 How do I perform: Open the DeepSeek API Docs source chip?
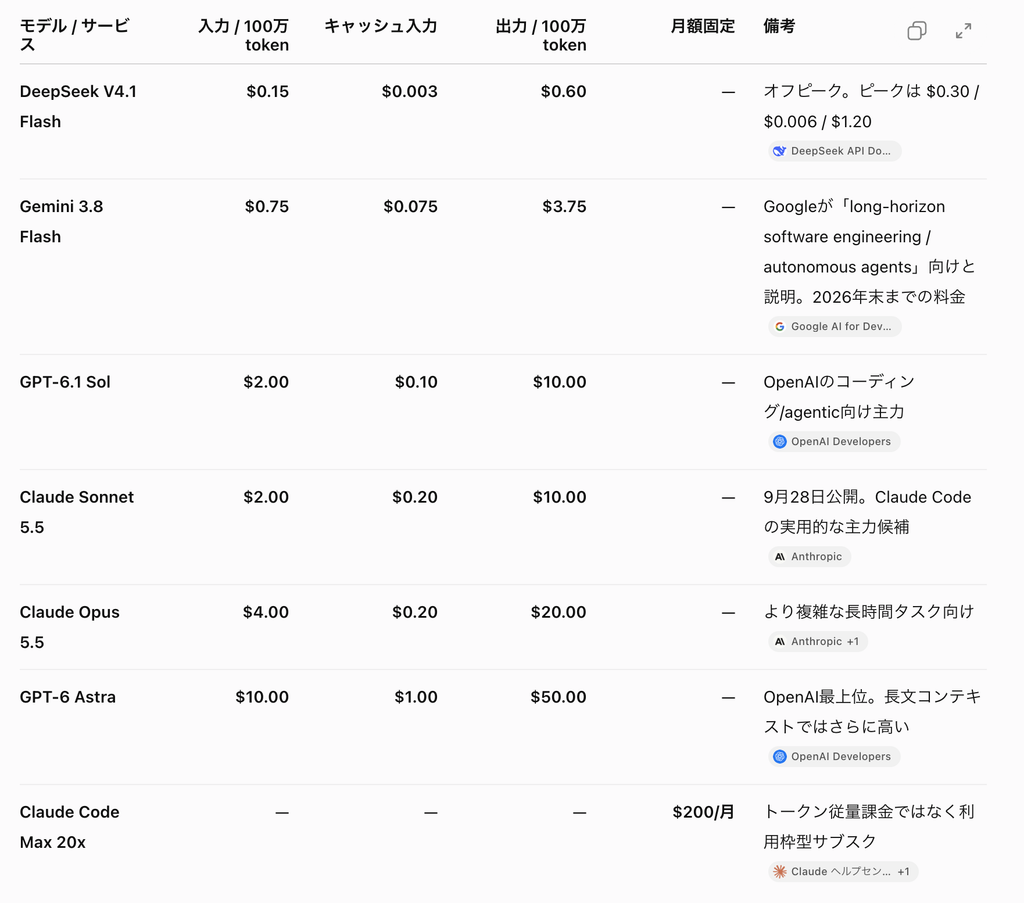(x=835, y=151)
